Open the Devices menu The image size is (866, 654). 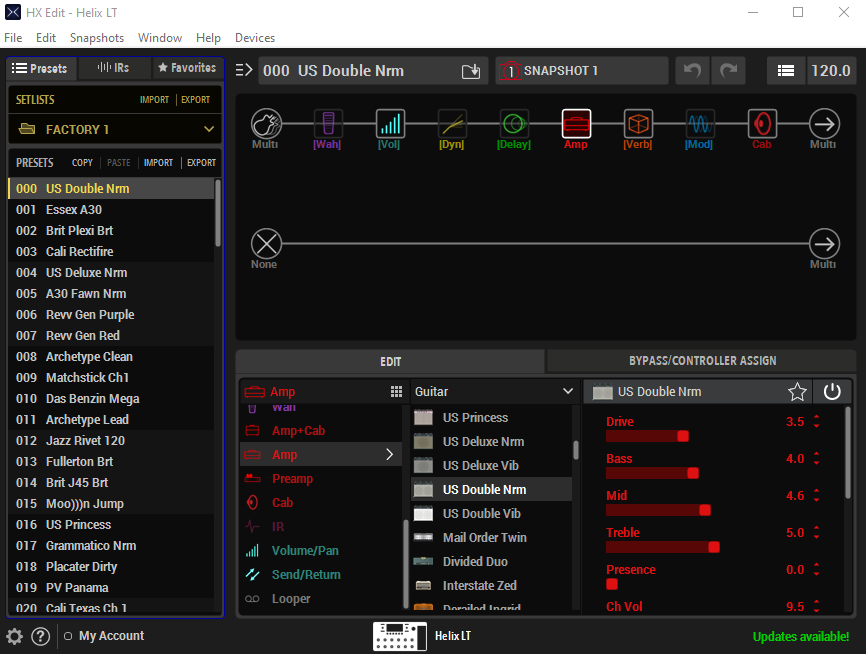coord(255,38)
